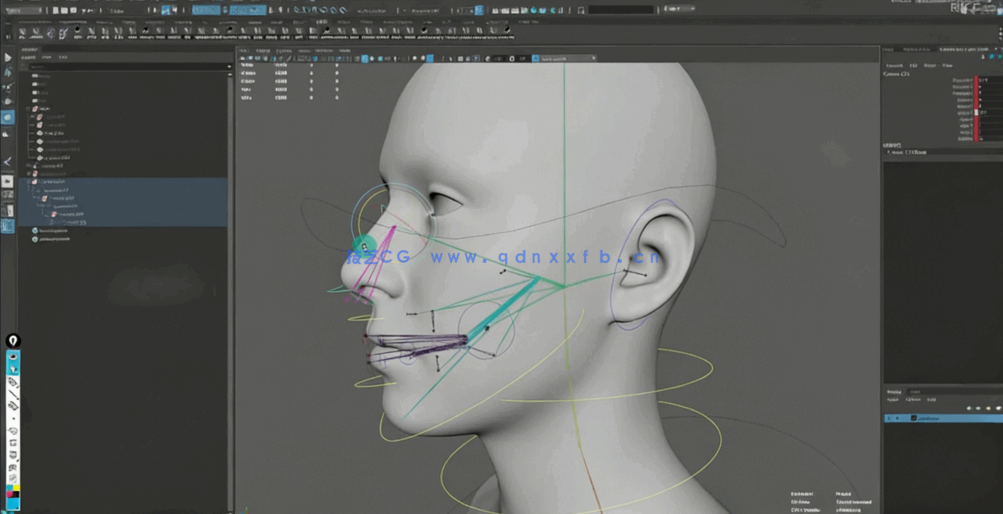Choose the Lasso Select tool

[x=8, y=73]
